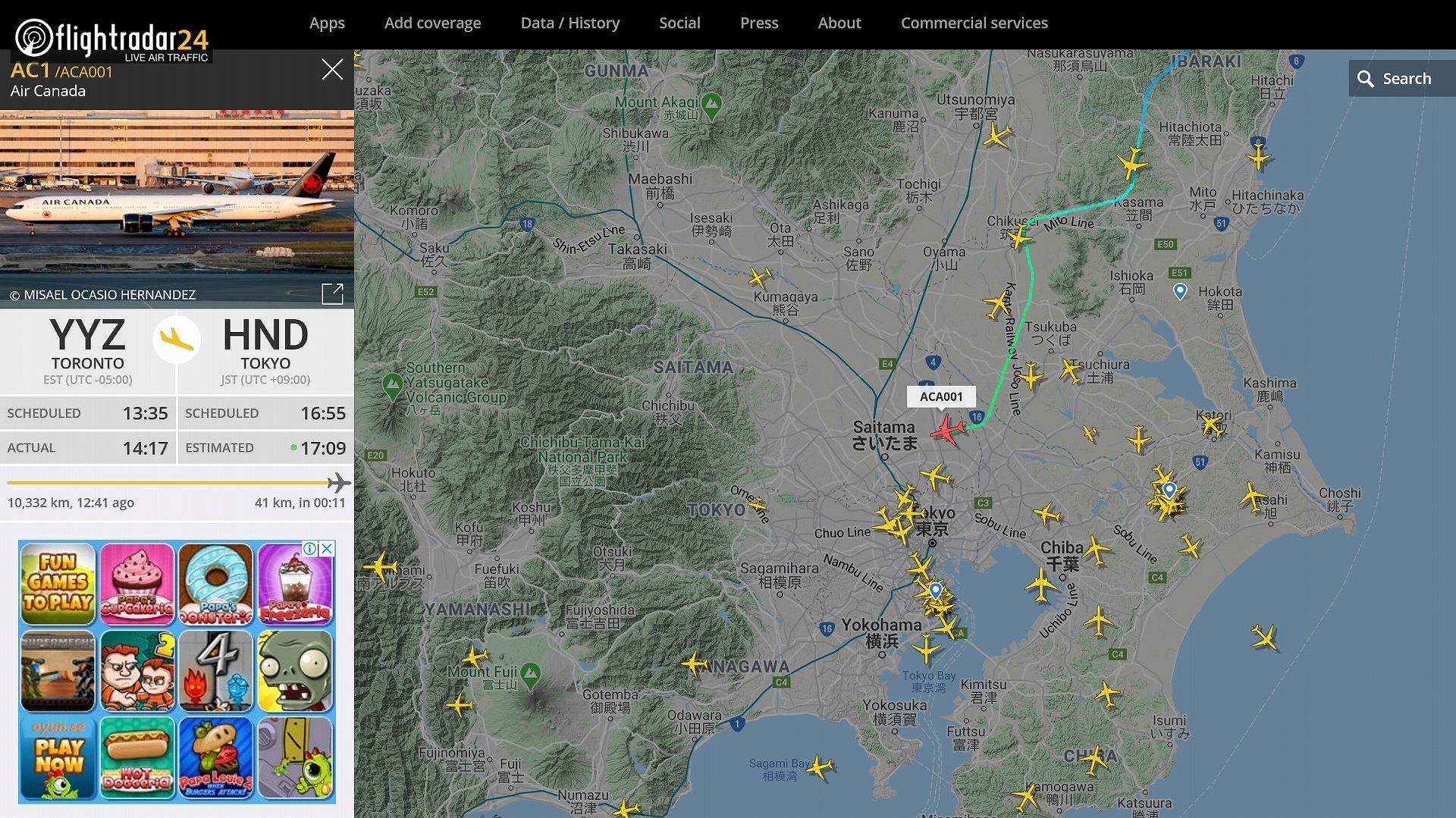Select the HND Tokyo destination airport
The image size is (1456, 818).
265,349
